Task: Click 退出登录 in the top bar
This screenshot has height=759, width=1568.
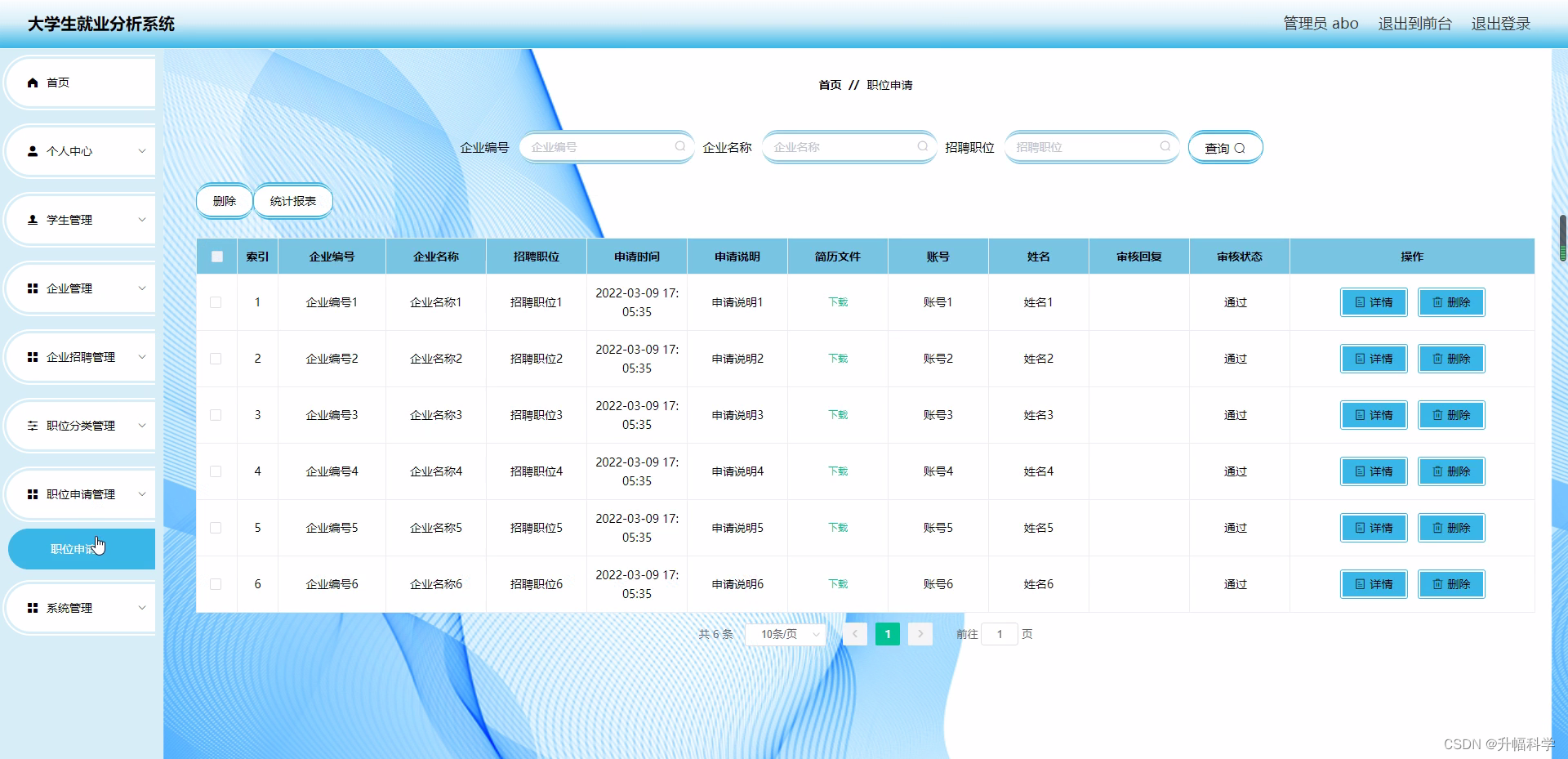Action: (1501, 24)
